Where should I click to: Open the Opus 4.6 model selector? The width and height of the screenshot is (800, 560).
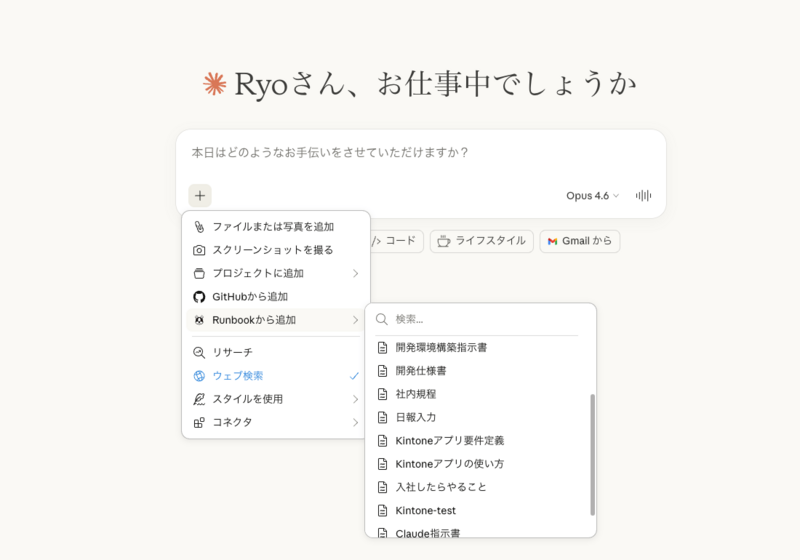click(592, 196)
